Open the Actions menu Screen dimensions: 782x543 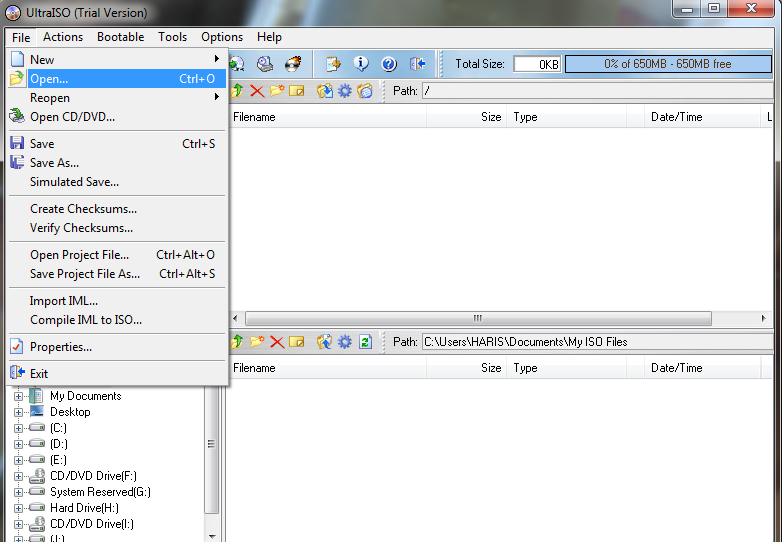[x=63, y=37]
